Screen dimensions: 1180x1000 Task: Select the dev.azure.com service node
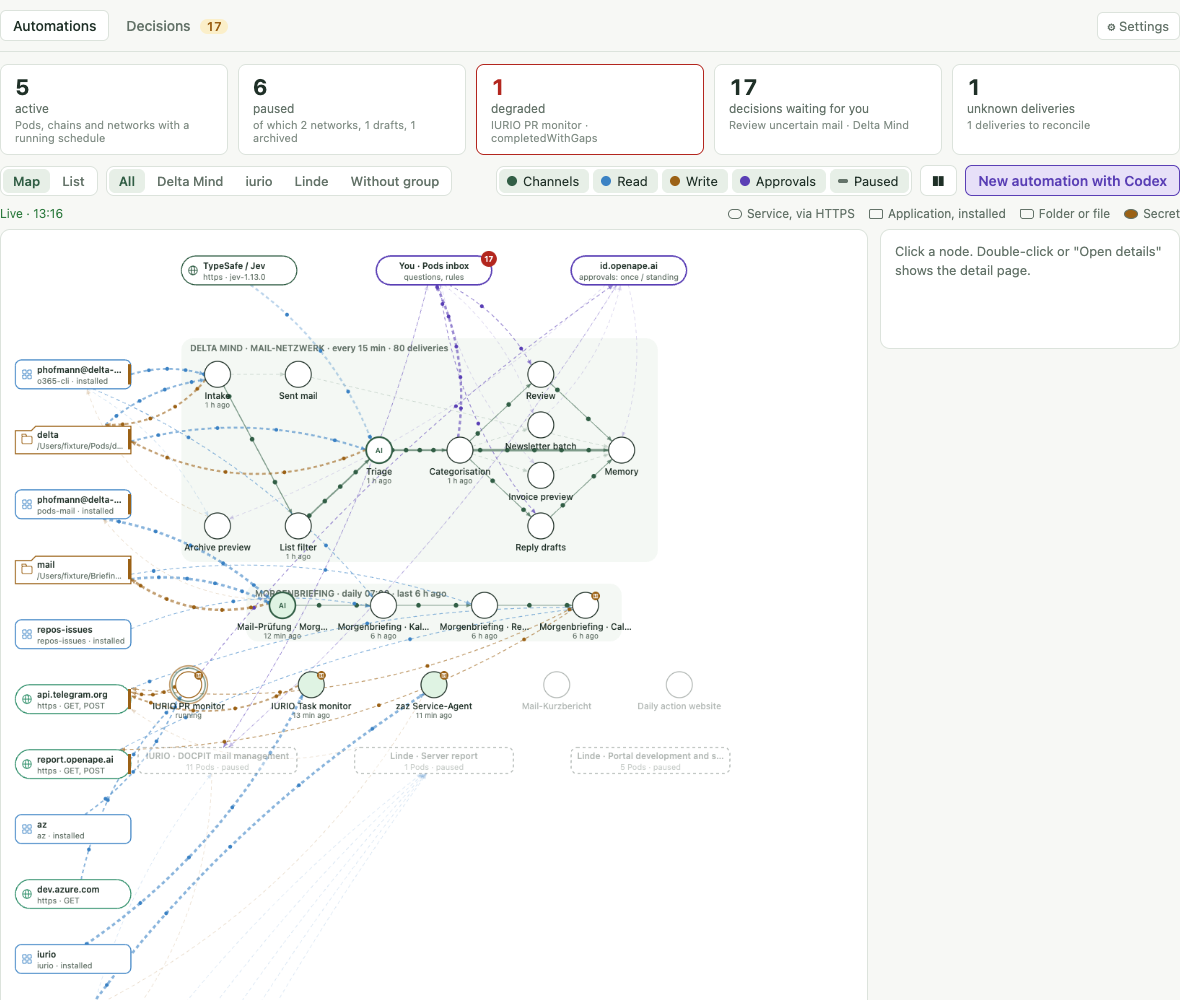click(x=73, y=894)
